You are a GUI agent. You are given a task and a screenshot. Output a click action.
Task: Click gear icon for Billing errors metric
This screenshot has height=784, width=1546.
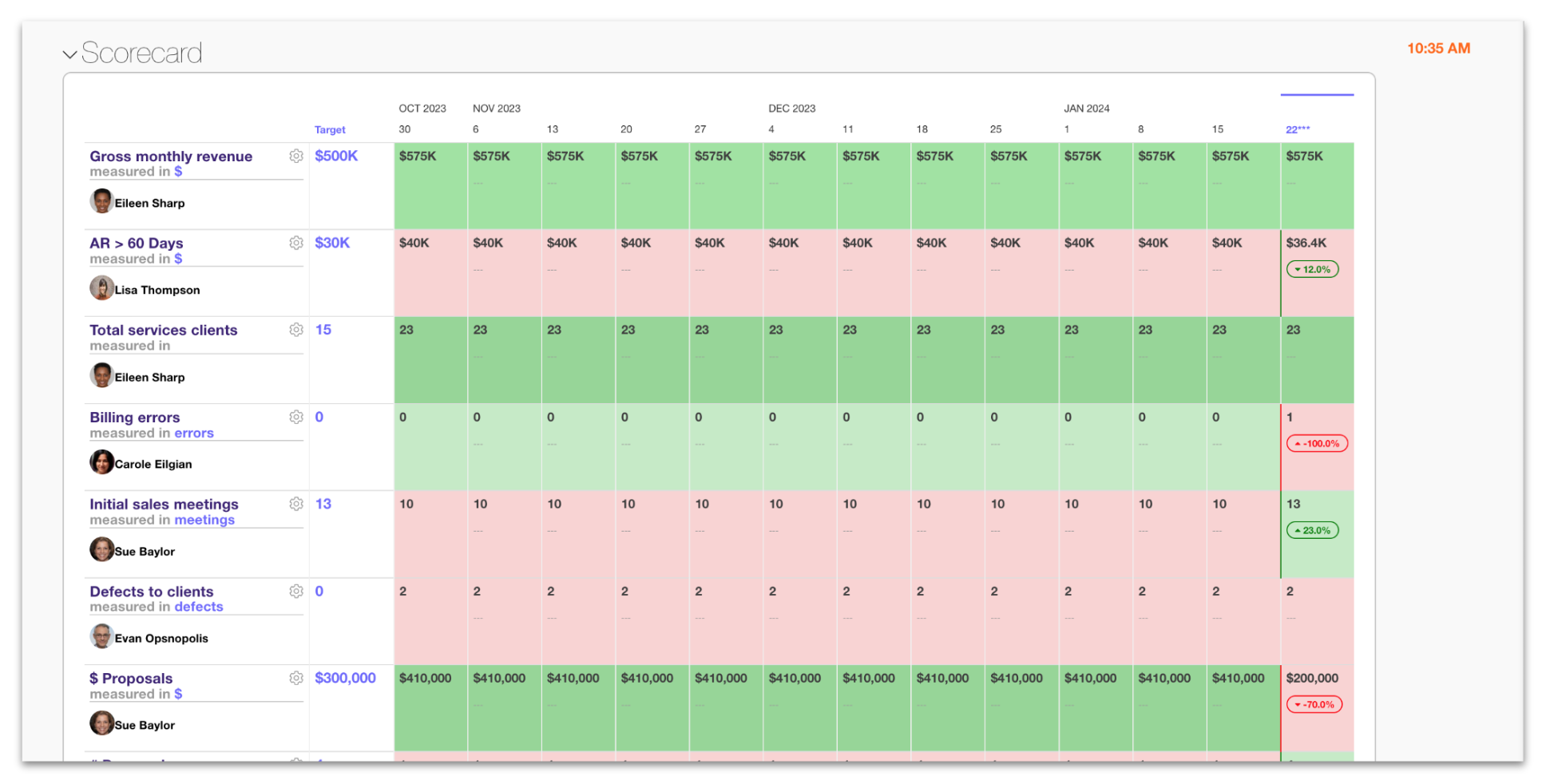coord(296,417)
